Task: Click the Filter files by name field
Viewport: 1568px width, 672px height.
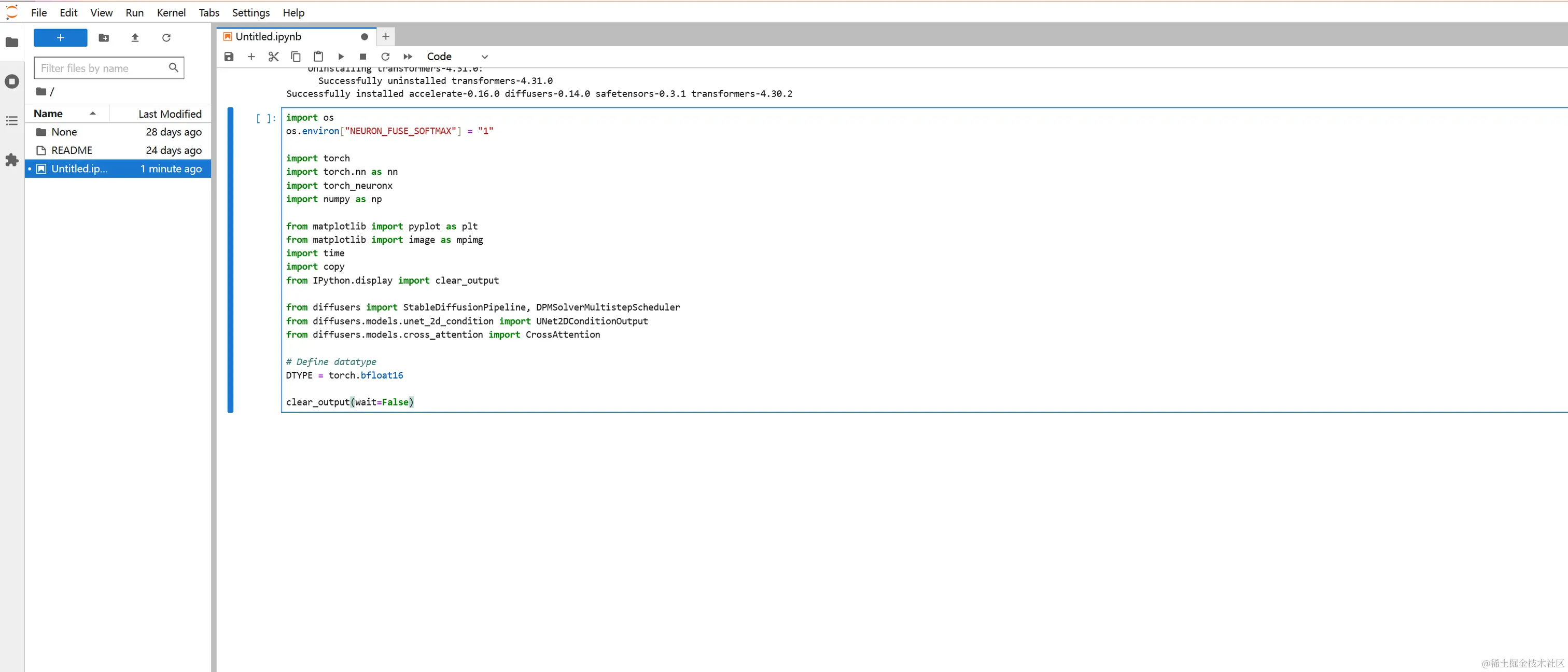Action: 101,68
